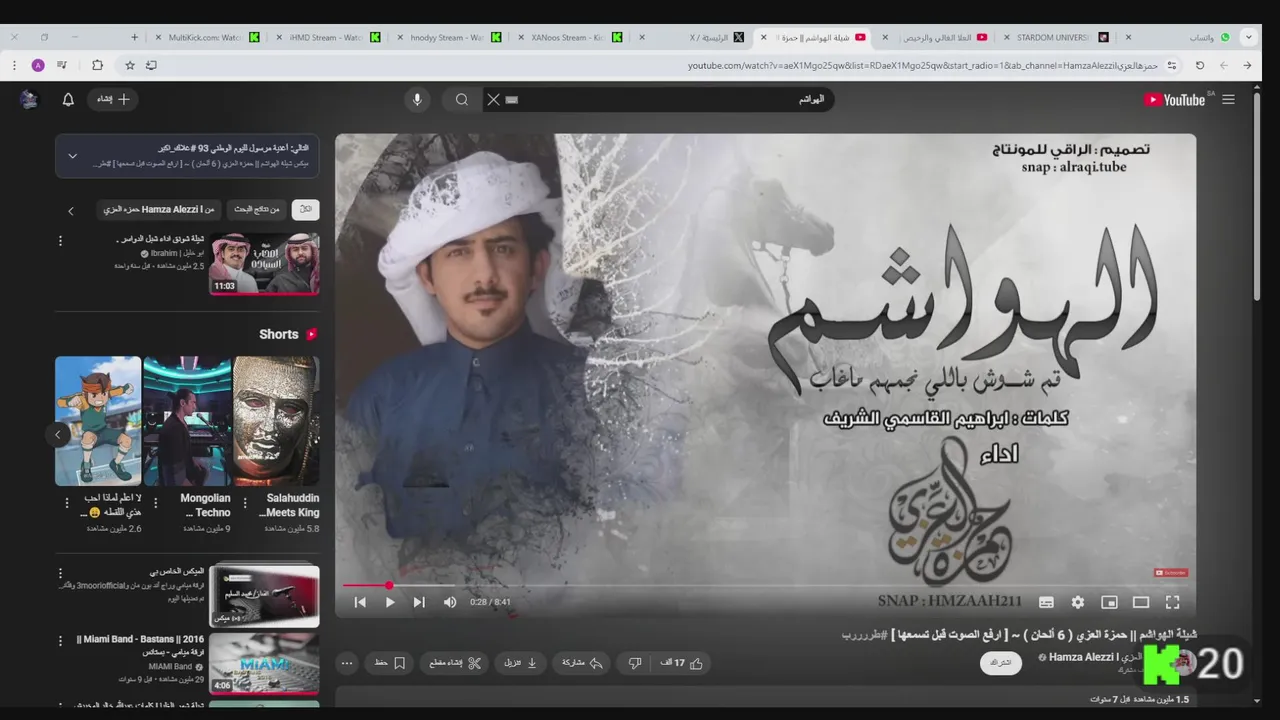Click the Create (+) button
1280x720 pixels.
113,99
